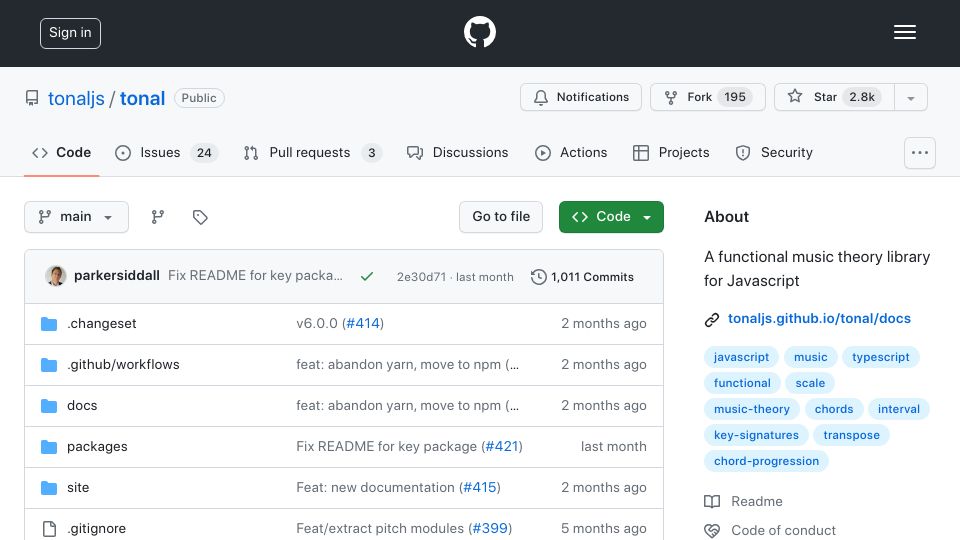Viewport: 960px width, 540px height.
Task: Click the file icon beside .gitignore
Action: [49, 529]
